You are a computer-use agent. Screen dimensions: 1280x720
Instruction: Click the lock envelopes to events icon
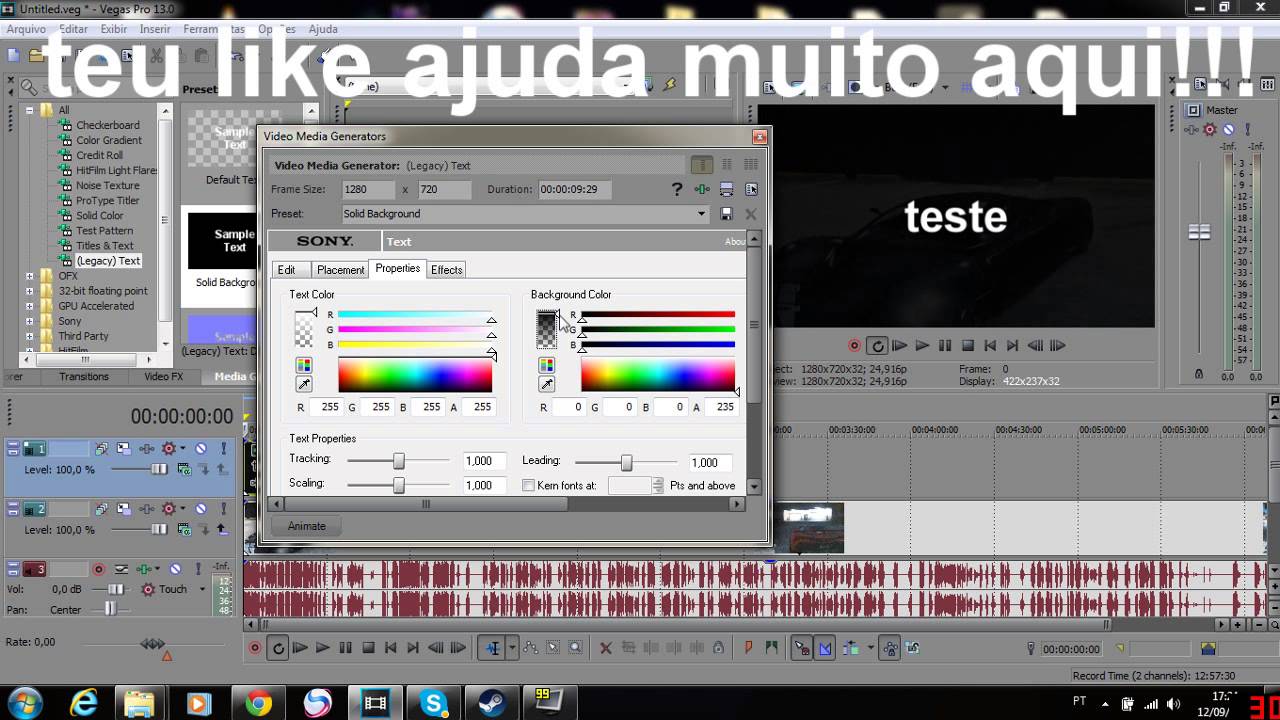pyautogui.click(x=890, y=648)
